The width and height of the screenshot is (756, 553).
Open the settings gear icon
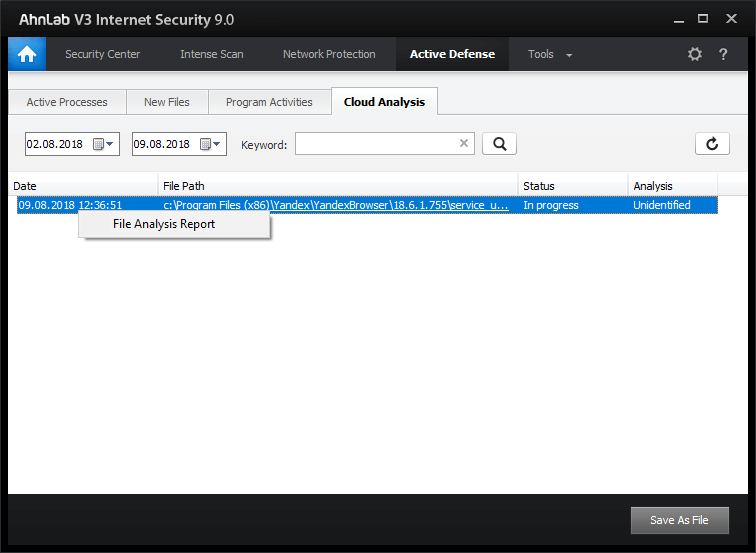[694, 54]
